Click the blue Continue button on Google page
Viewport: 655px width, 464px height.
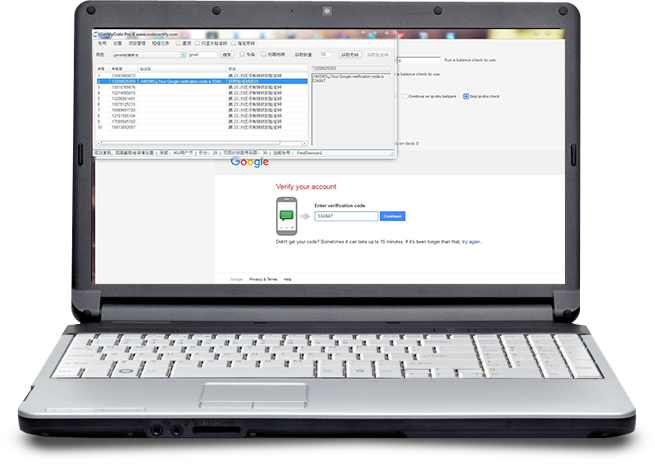pyautogui.click(x=392, y=216)
